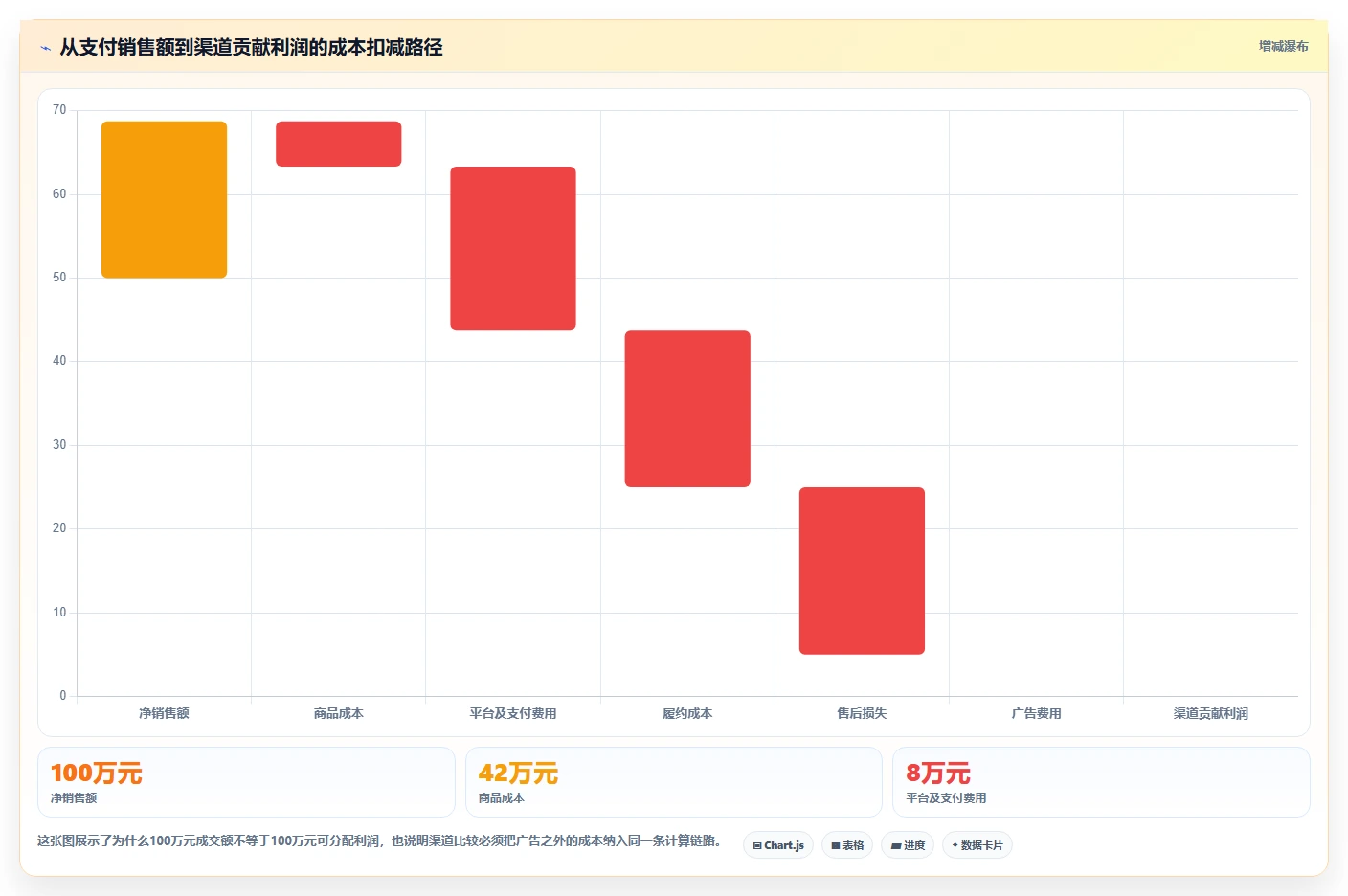Click the 履约成本 x-axis label
1348x896 pixels.
click(x=687, y=713)
